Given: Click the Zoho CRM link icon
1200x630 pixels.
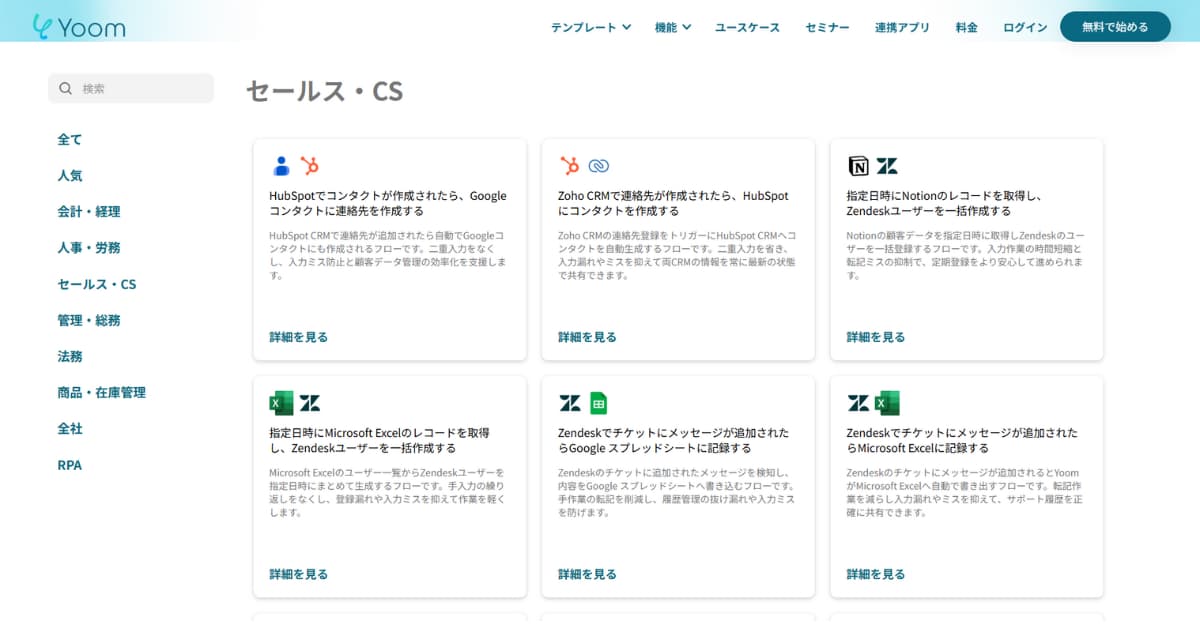Looking at the screenshot, I should click(x=599, y=166).
